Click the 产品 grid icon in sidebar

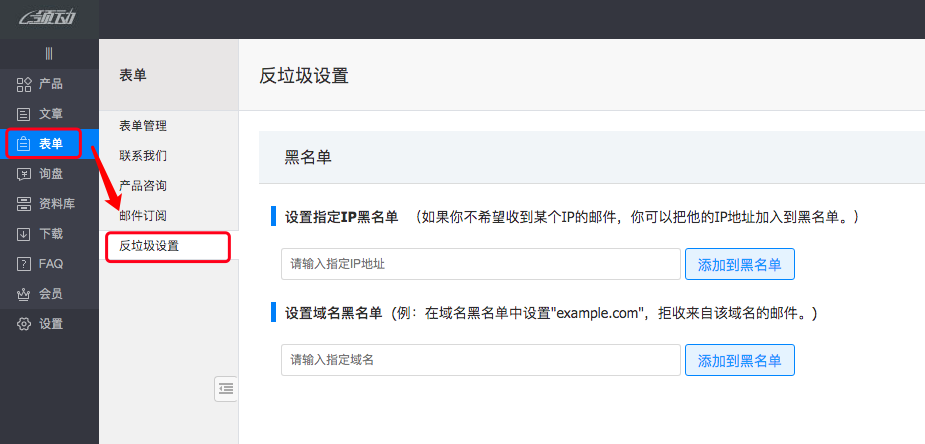(24, 84)
